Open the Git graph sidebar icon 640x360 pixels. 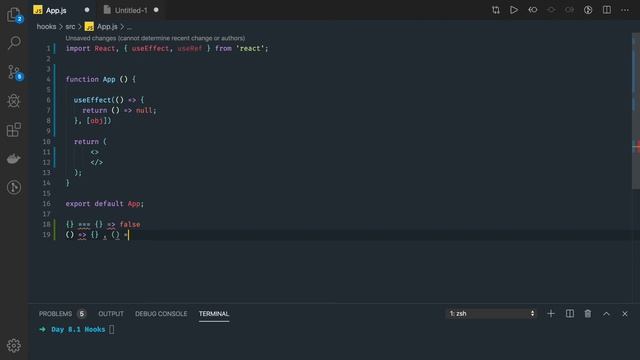(x=14, y=187)
